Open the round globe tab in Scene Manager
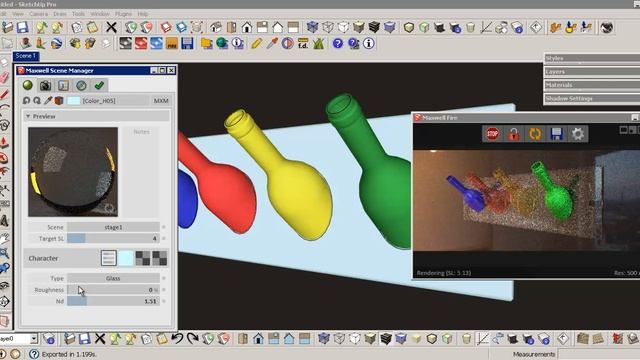Viewport: 640px width, 360px height. tap(81, 85)
